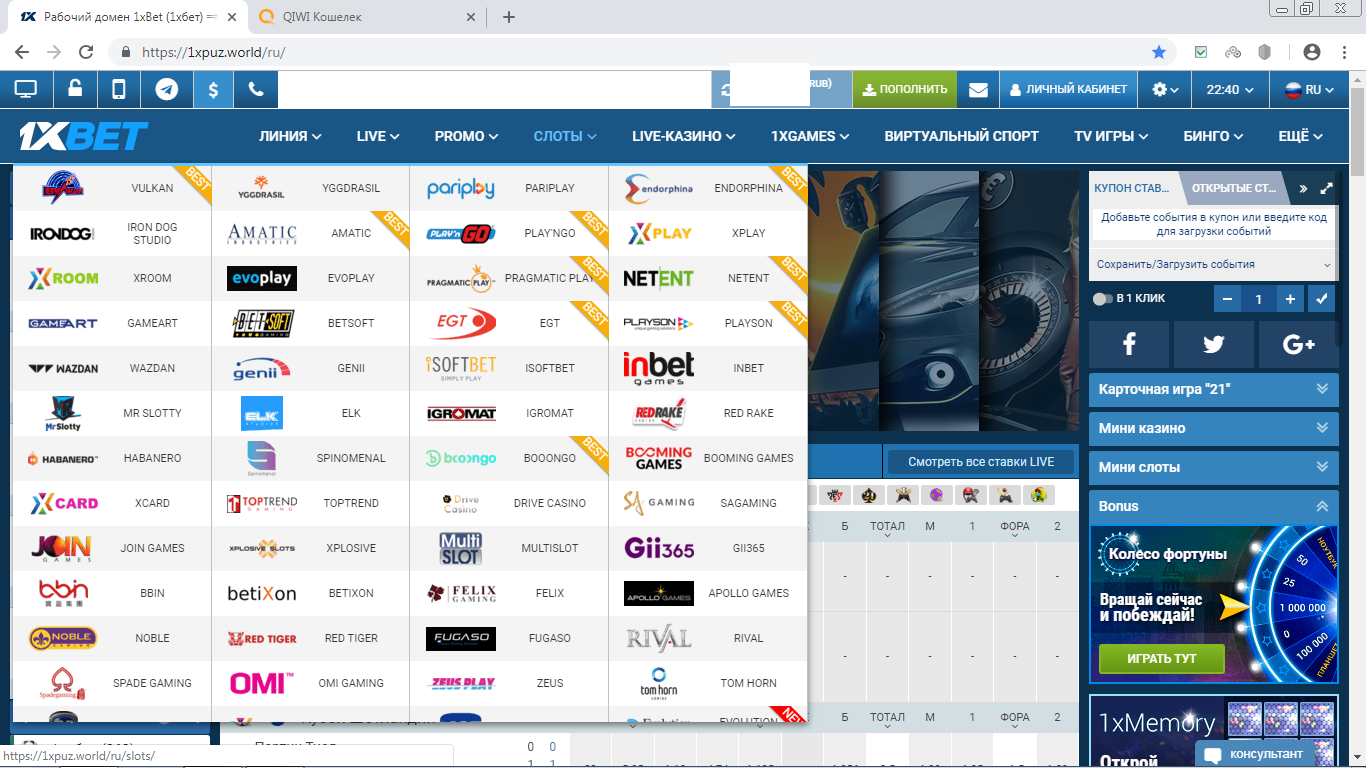1366x768 pixels.
Task: Click the desktop monitor icon
Action: 26,90
